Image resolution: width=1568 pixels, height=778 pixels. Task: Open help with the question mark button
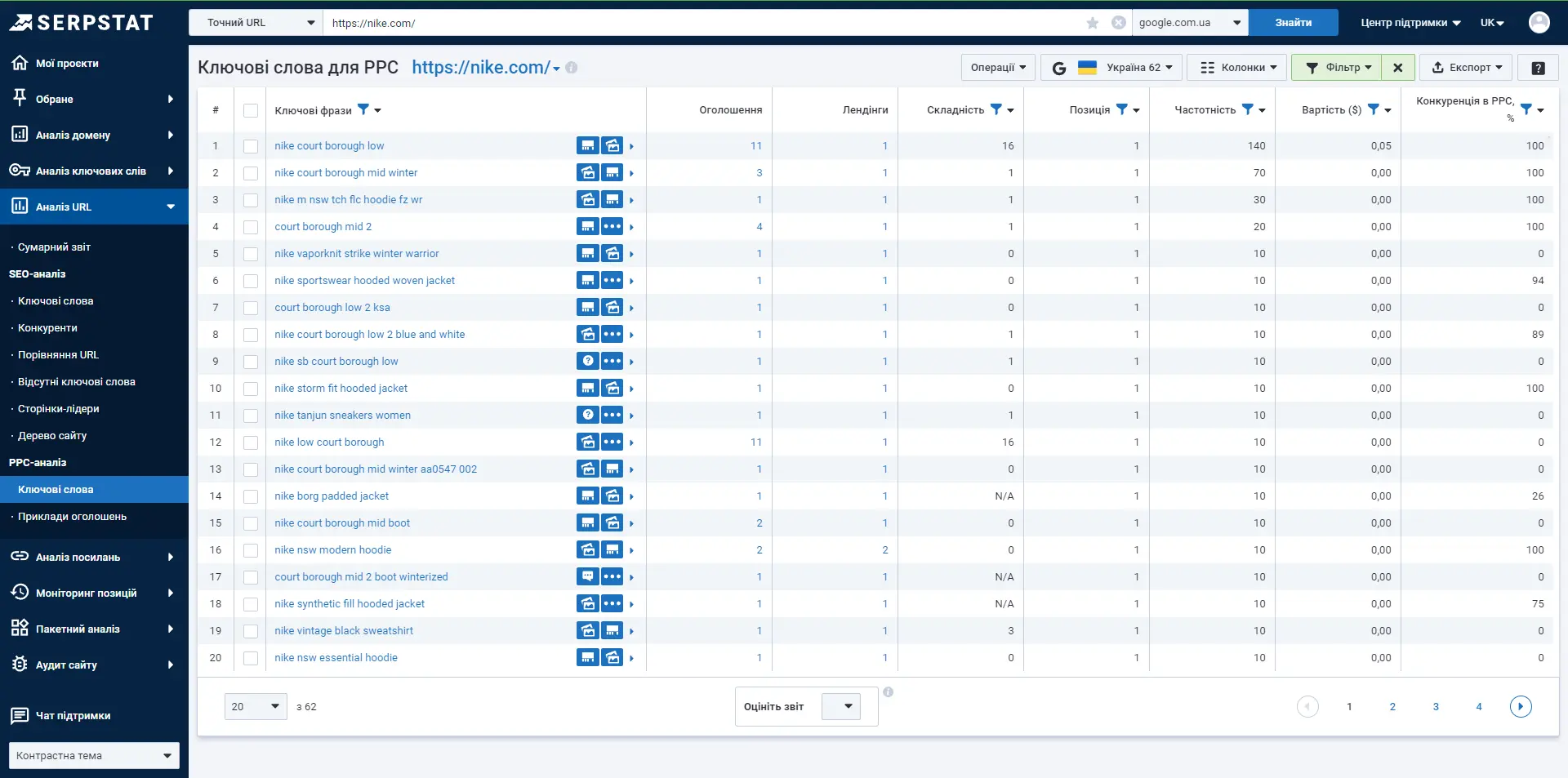(1538, 68)
